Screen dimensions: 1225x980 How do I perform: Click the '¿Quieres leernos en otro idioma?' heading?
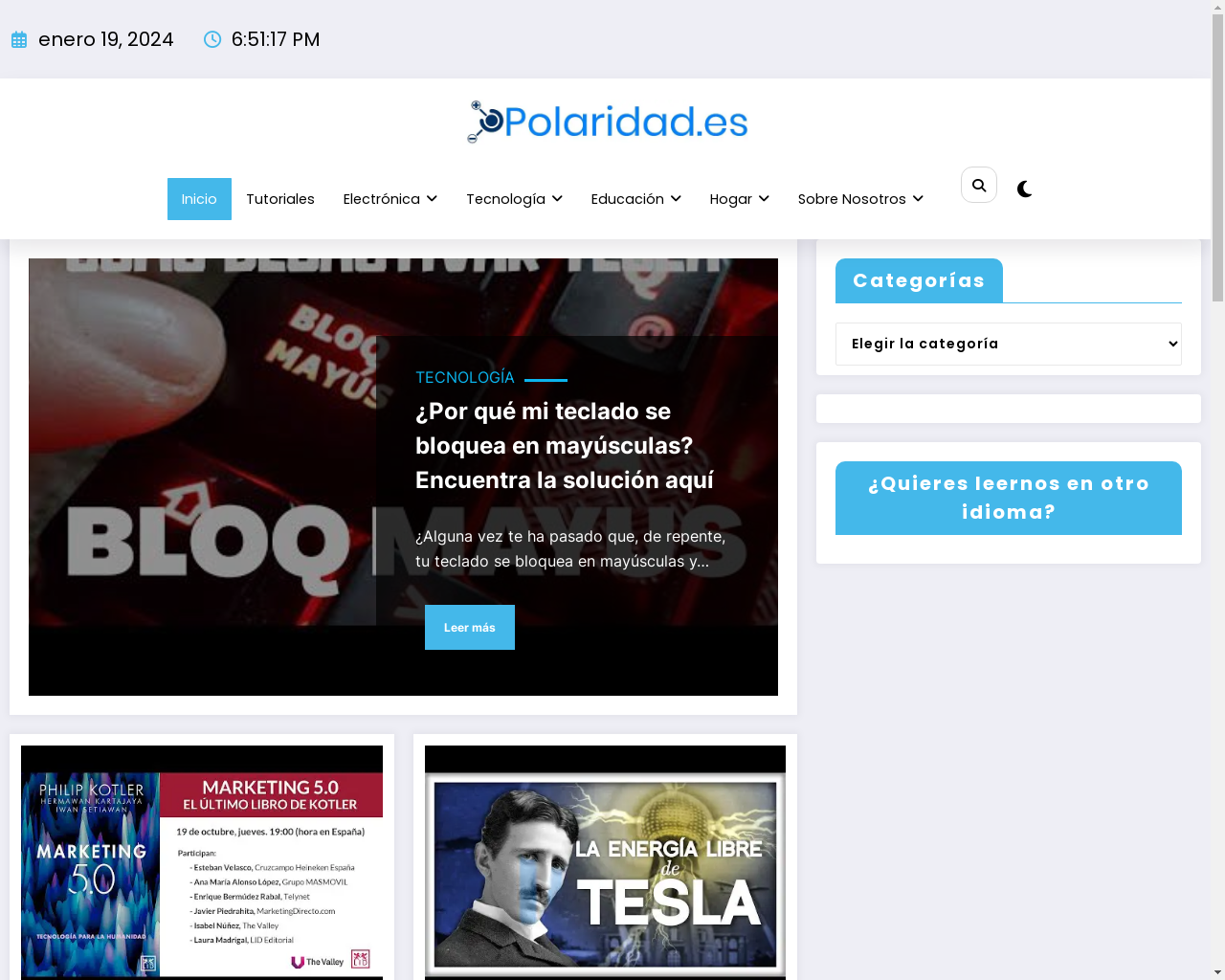tap(1009, 498)
